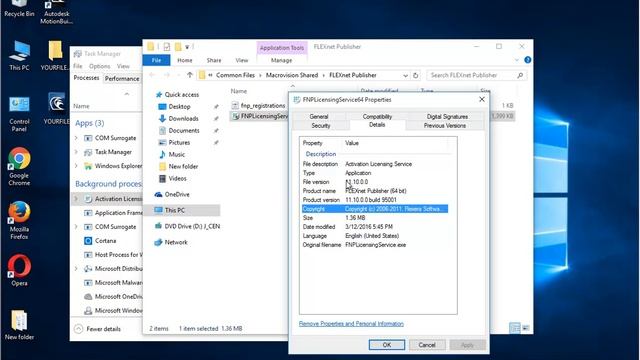
Task: Select the New folder desktop icon
Action: [x=19, y=325]
